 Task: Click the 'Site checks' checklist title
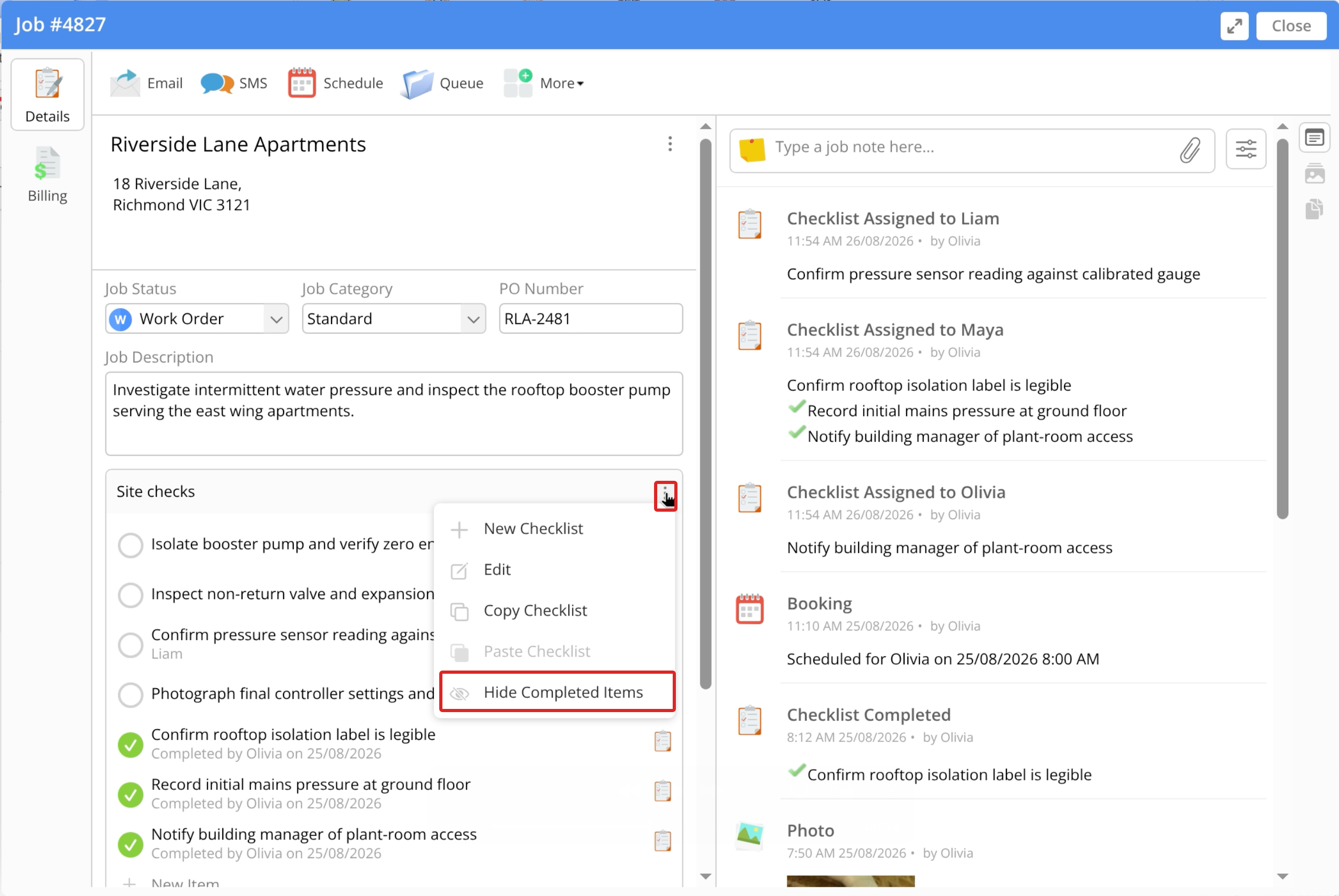[156, 491]
